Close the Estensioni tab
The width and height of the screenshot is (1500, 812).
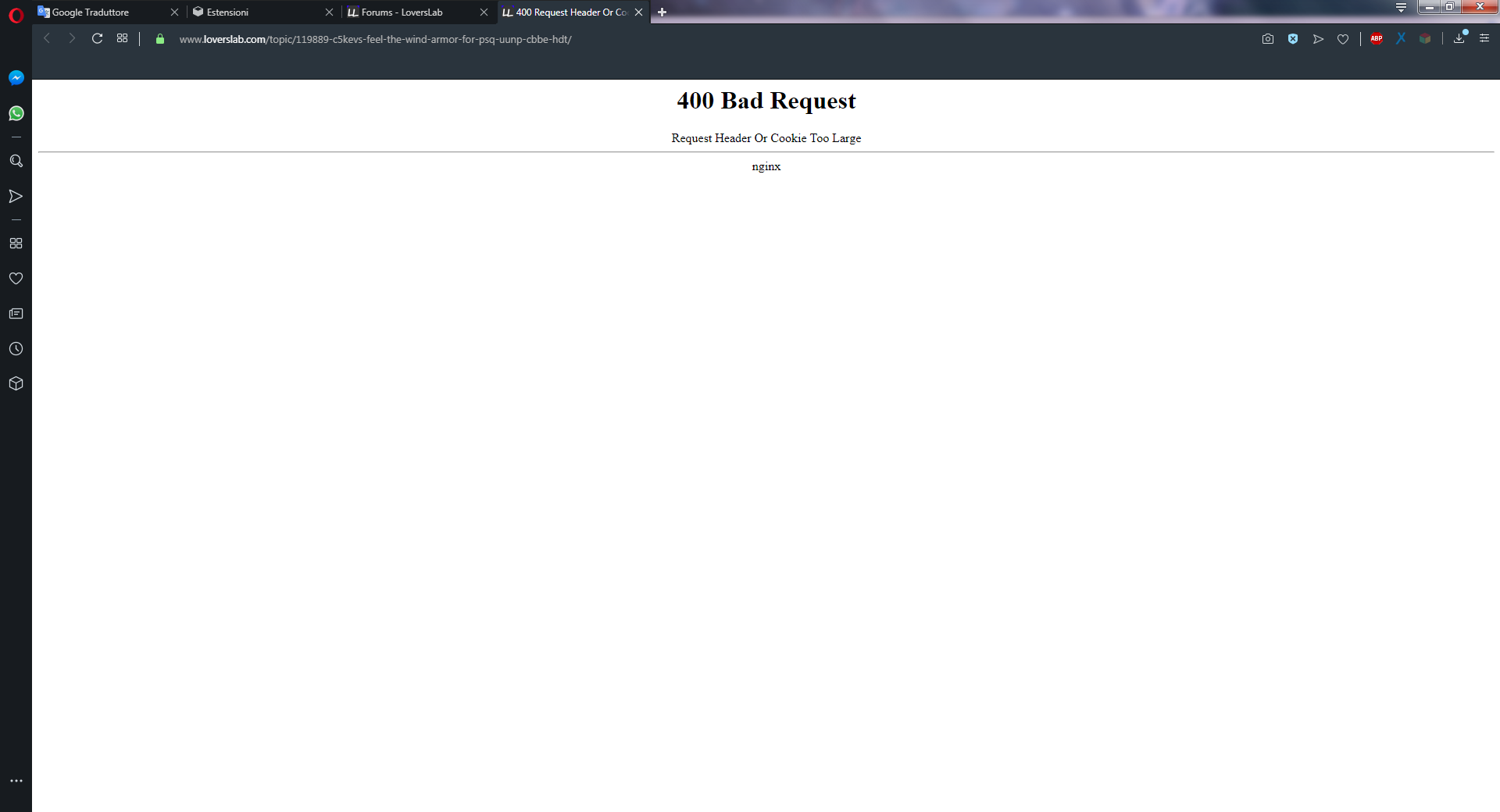pyautogui.click(x=329, y=12)
